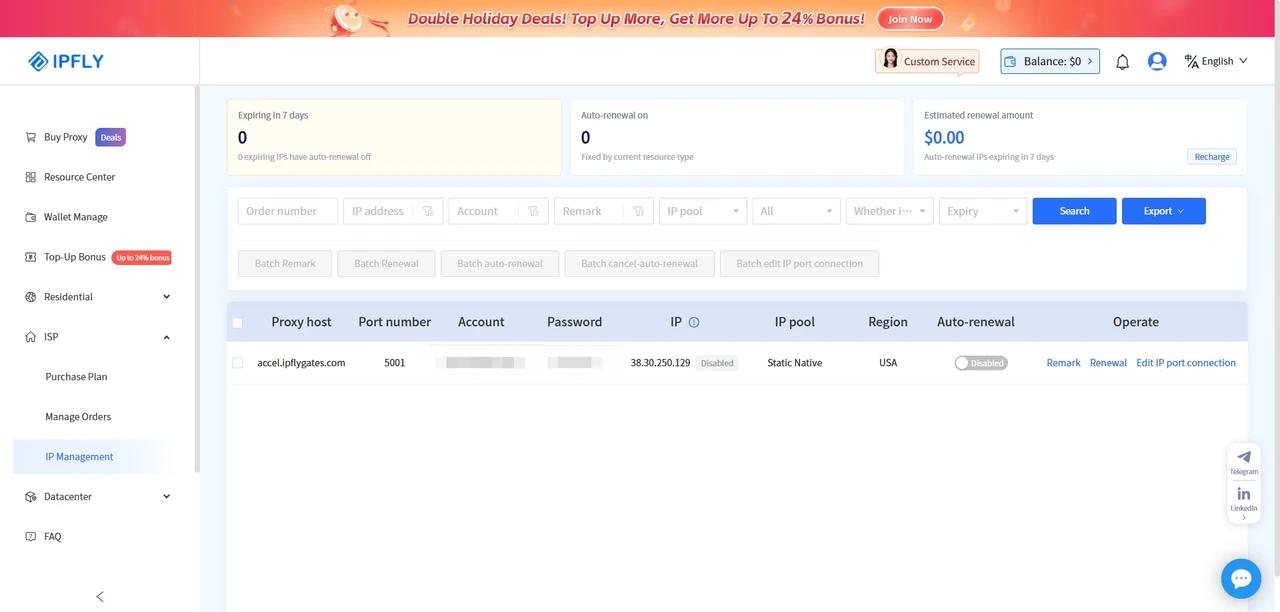Toggle the Auto-renewal Disabled switch
Image resolution: width=1280 pixels, height=612 pixels.
981,363
